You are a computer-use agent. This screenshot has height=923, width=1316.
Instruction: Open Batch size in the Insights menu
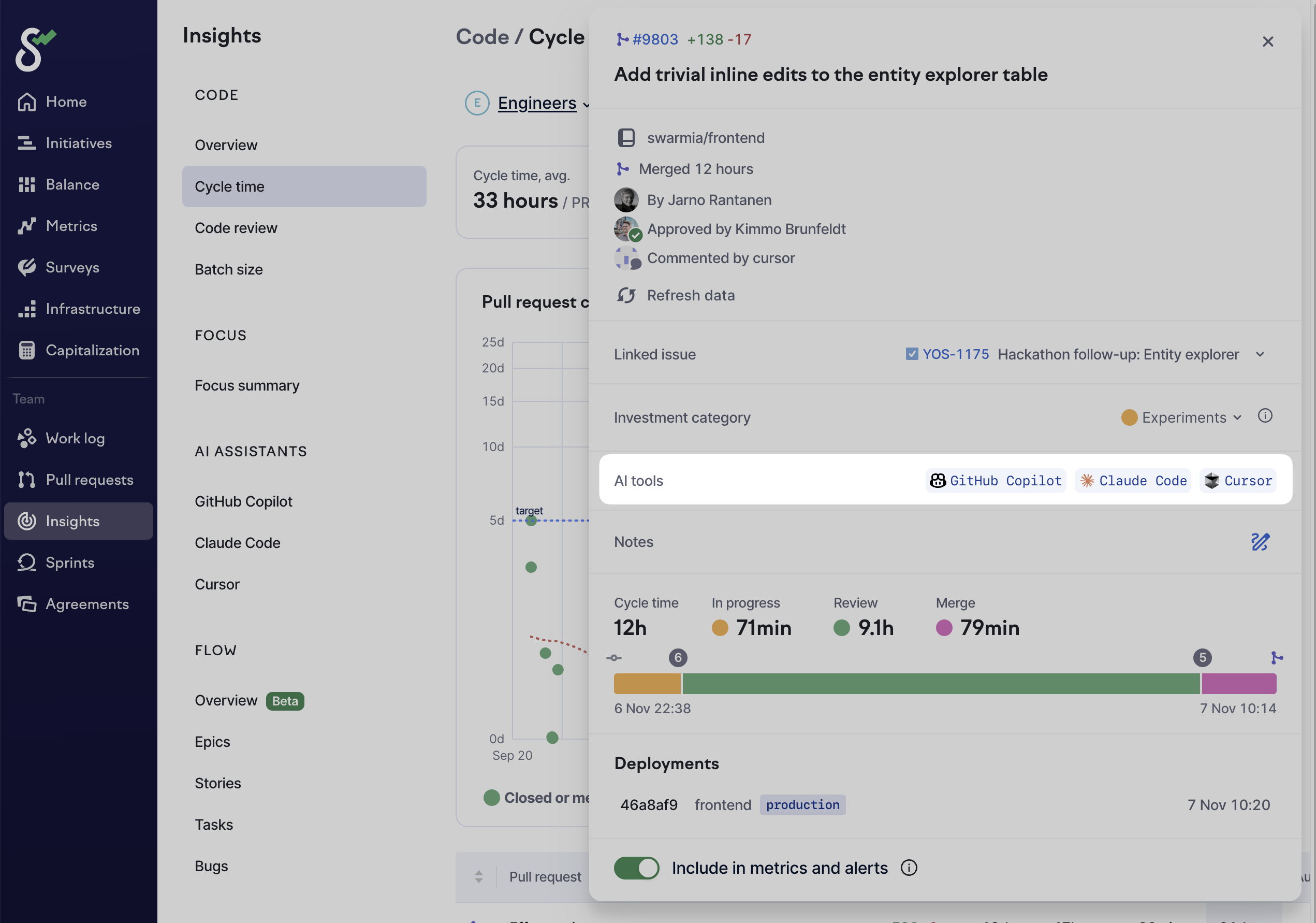point(229,269)
